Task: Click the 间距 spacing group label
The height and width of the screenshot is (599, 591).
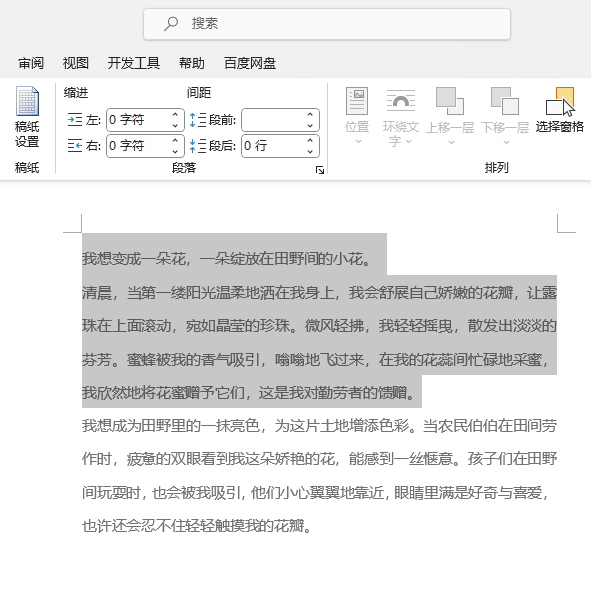Action: click(199, 92)
